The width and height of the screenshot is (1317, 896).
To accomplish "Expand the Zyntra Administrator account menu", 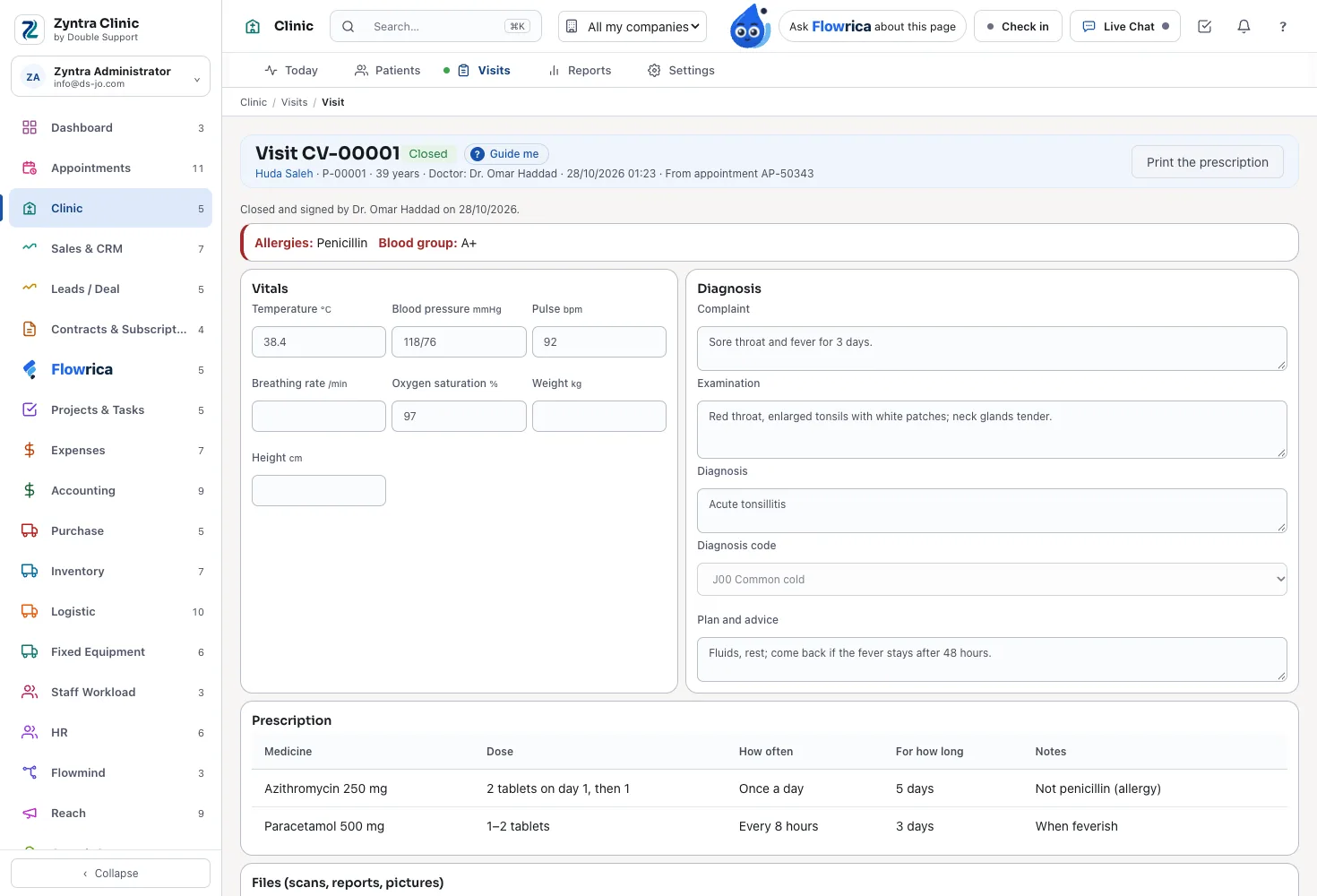I will coord(110,76).
